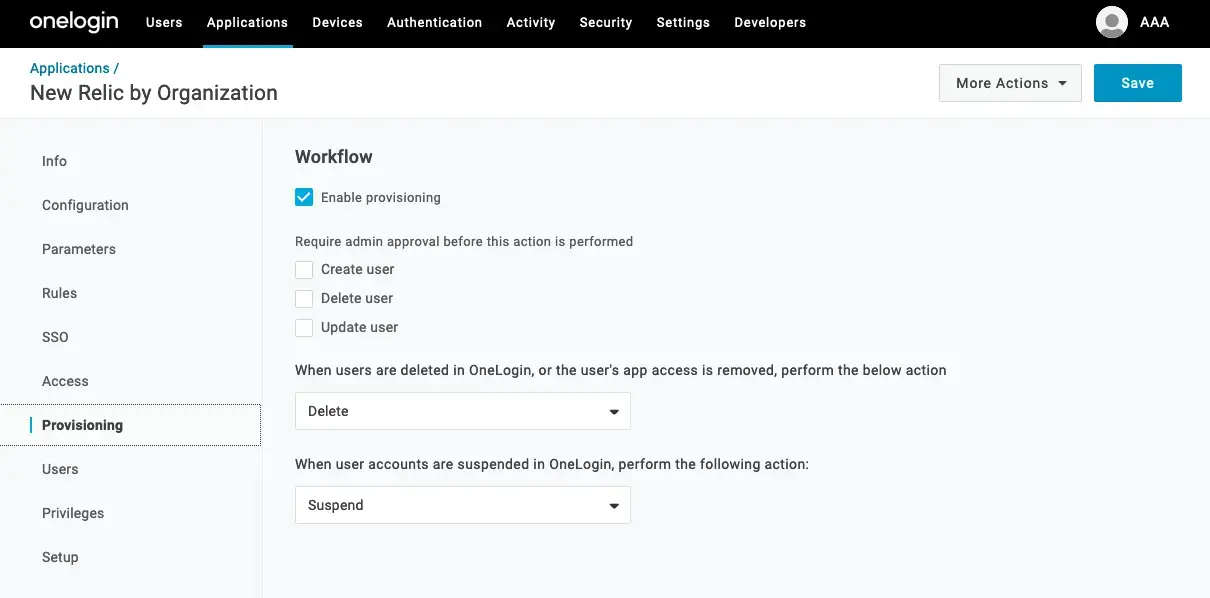Viewport: 1210px width, 598px height.
Task: Check the Update user approval option
Action: 304,327
